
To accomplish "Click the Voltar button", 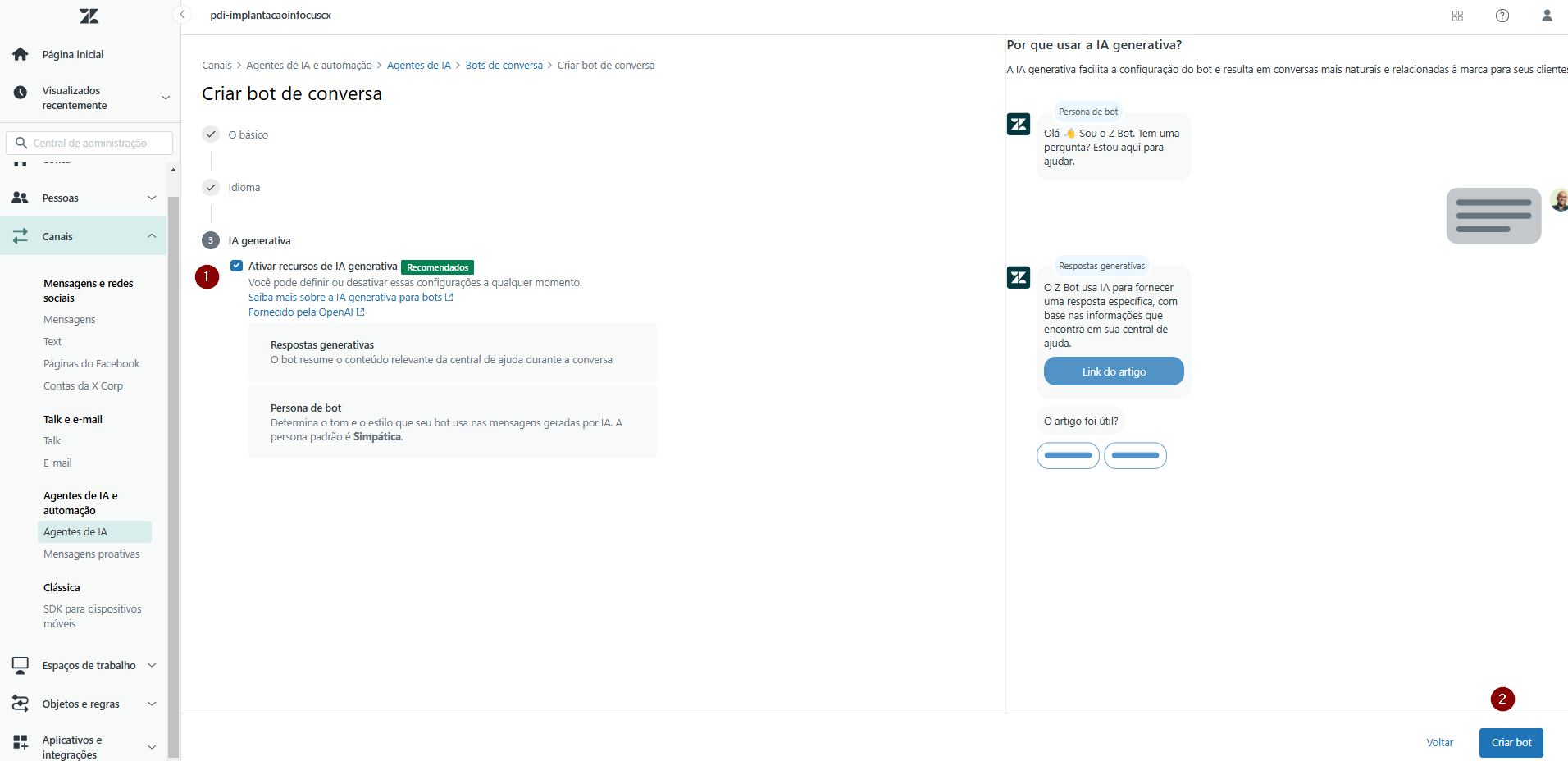I will pyautogui.click(x=1439, y=743).
